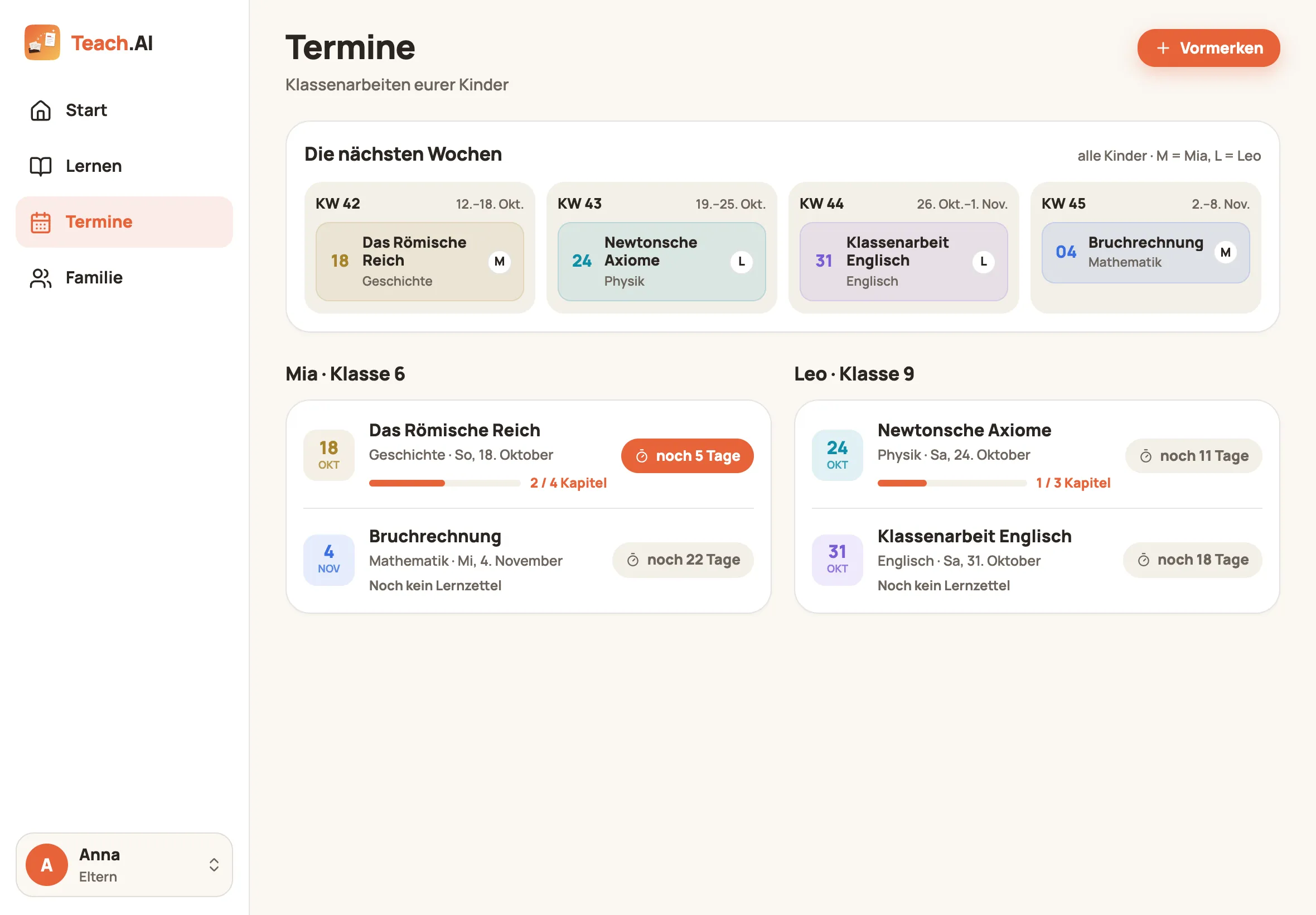The width and height of the screenshot is (1316, 915).
Task: Select Termine in the sidebar
Action: pos(124,222)
